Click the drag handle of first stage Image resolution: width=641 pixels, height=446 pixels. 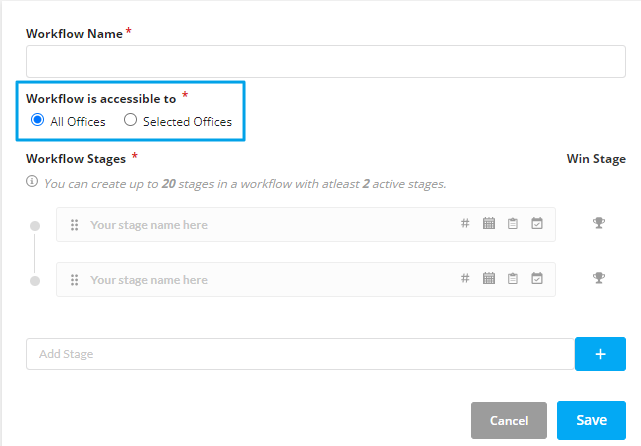74,225
